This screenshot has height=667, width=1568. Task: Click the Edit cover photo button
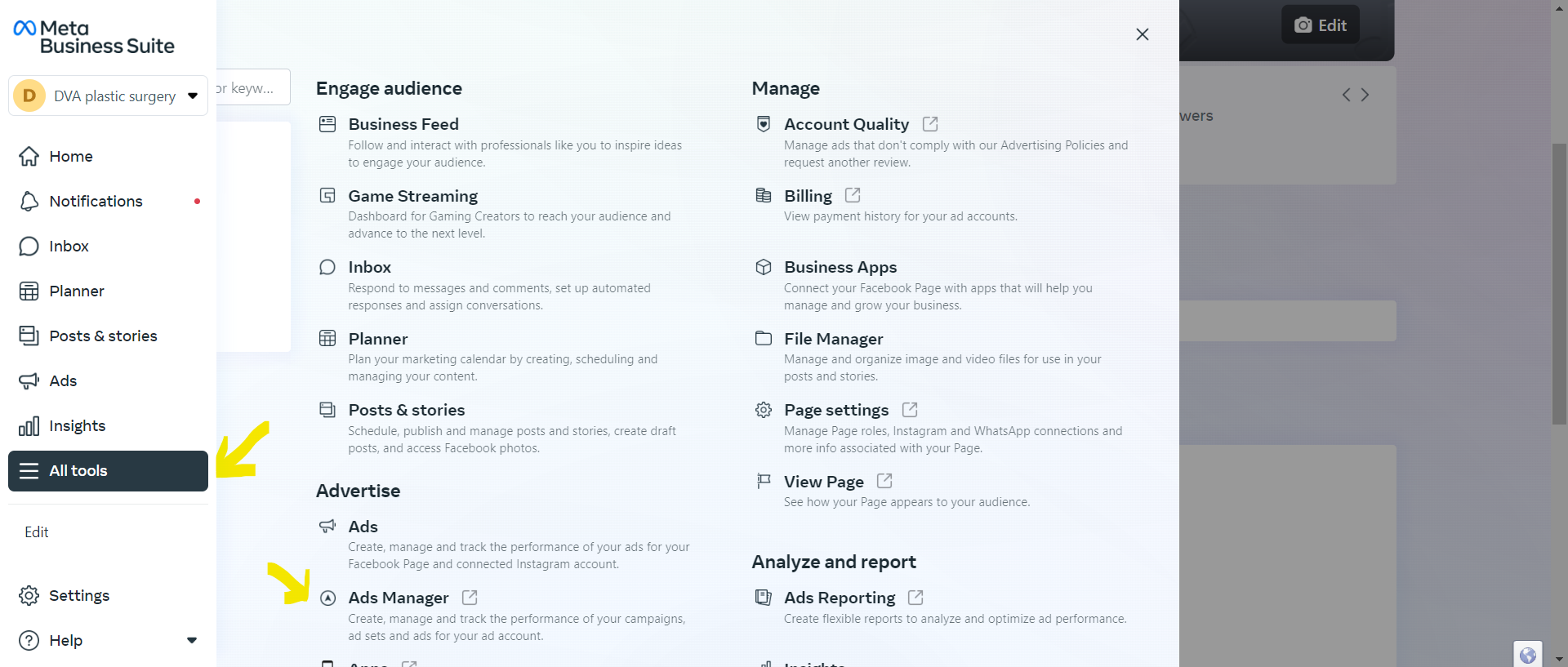[1321, 25]
